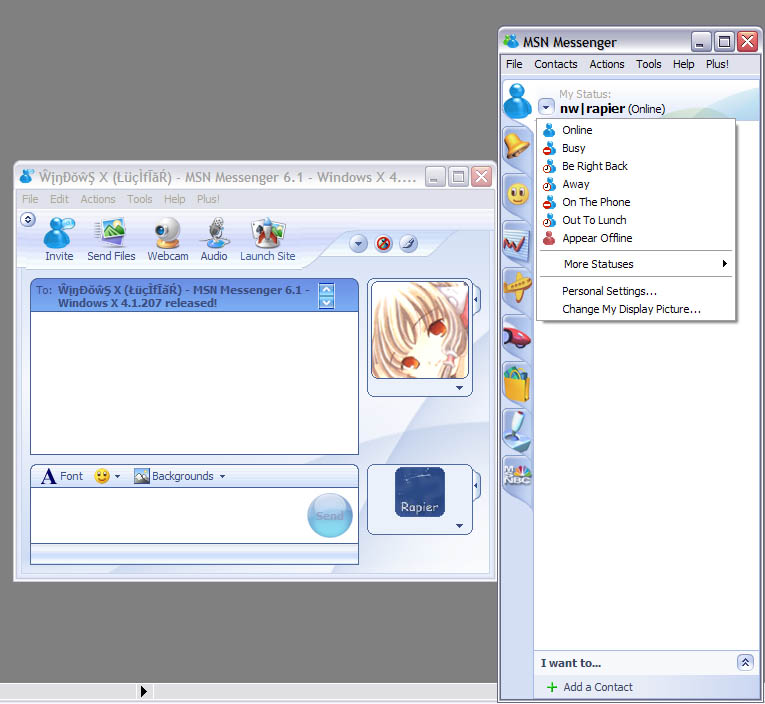Open the toolbar round dropdown arrow button
The image size is (765, 704).
tap(358, 243)
